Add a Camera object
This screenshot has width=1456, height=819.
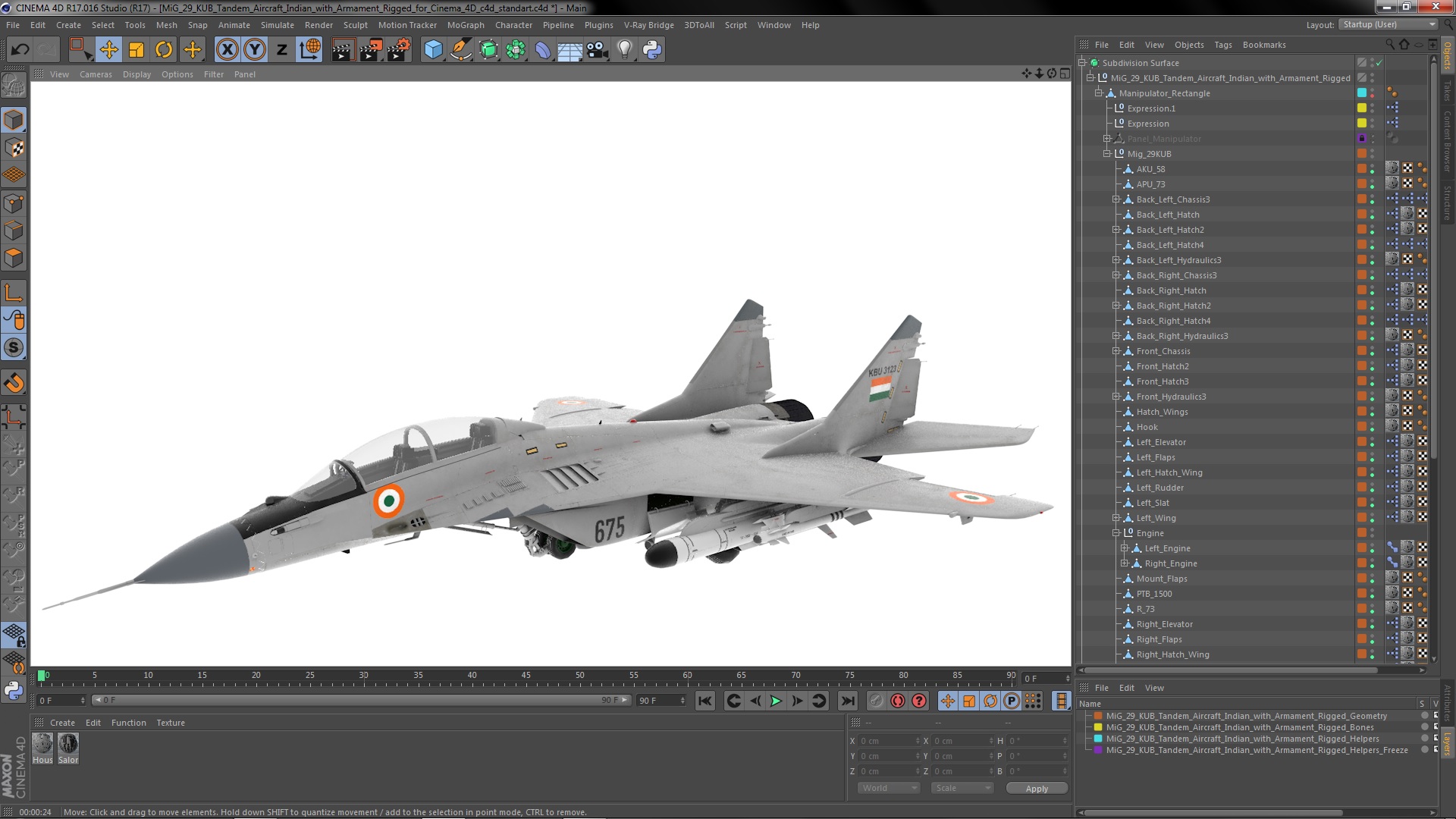coord(598,50)
